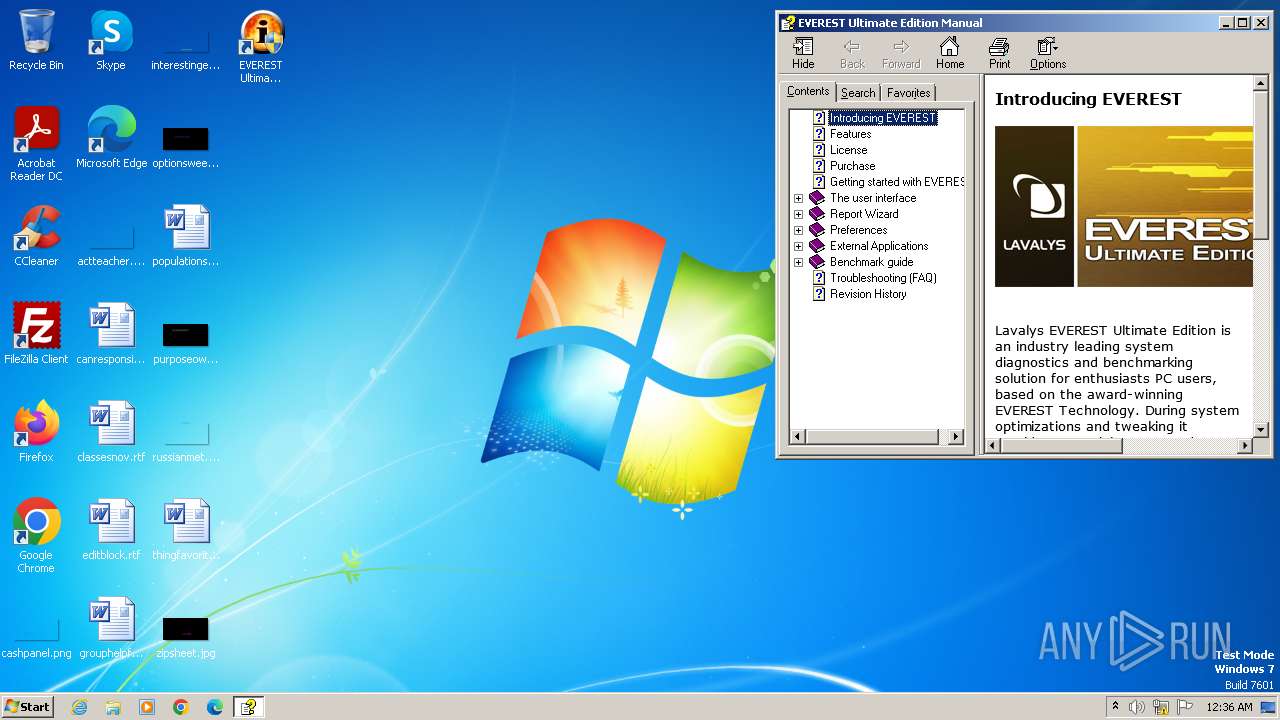The height and width of the screenshot is (720, 1280).
Task: Expand the External Applications book
Action: 799,246
